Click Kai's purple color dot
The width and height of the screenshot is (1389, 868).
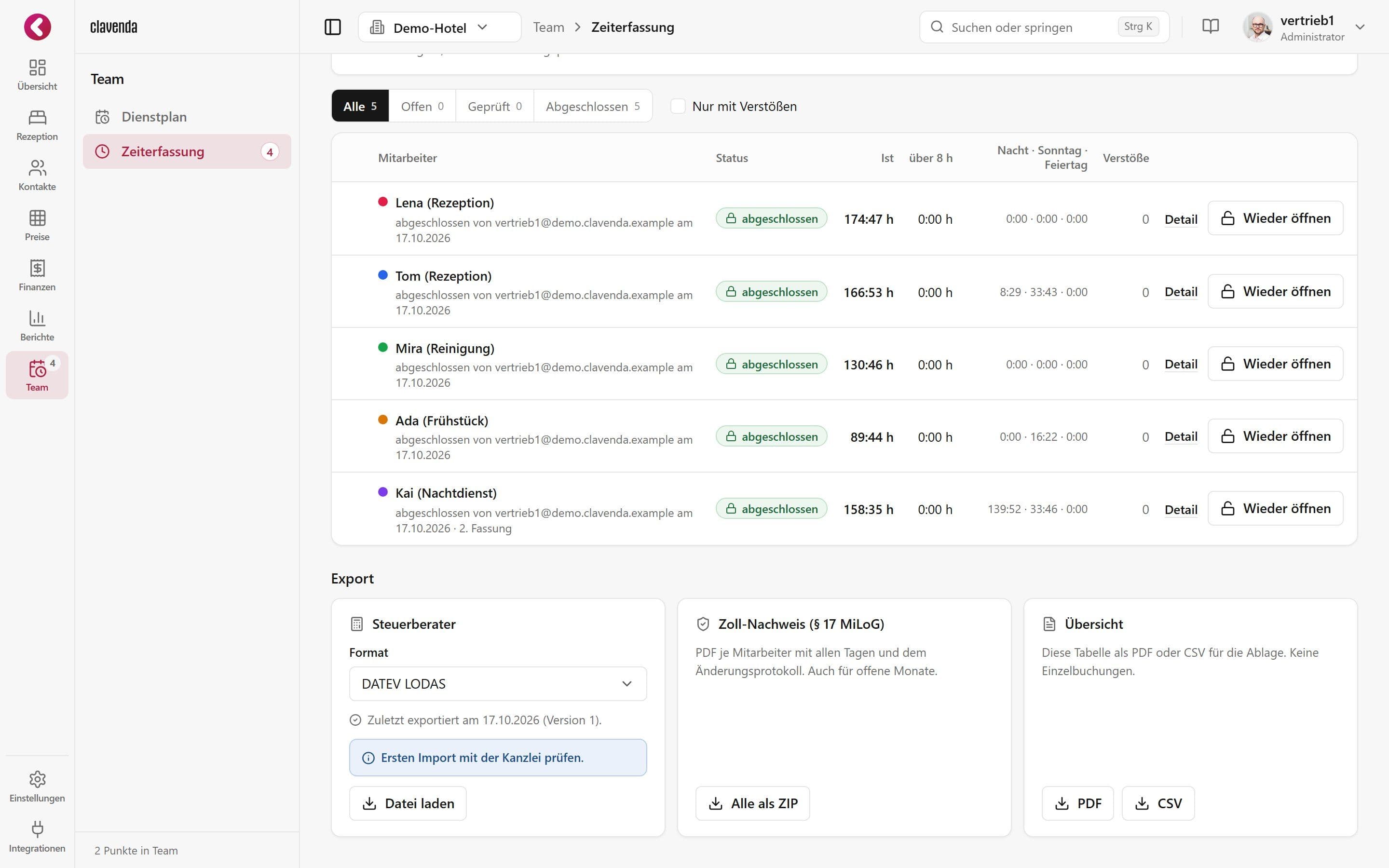coord(383,492)
